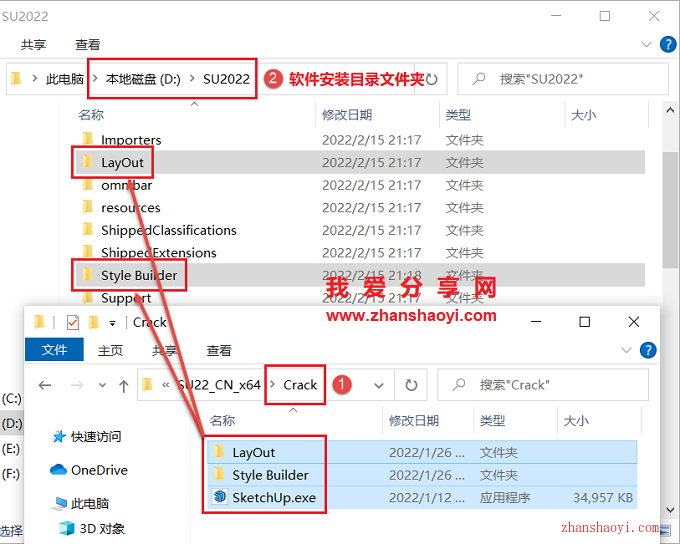
Task: Click the Quick access star icon
Action: pyautogui.click(x=59, y=436)
